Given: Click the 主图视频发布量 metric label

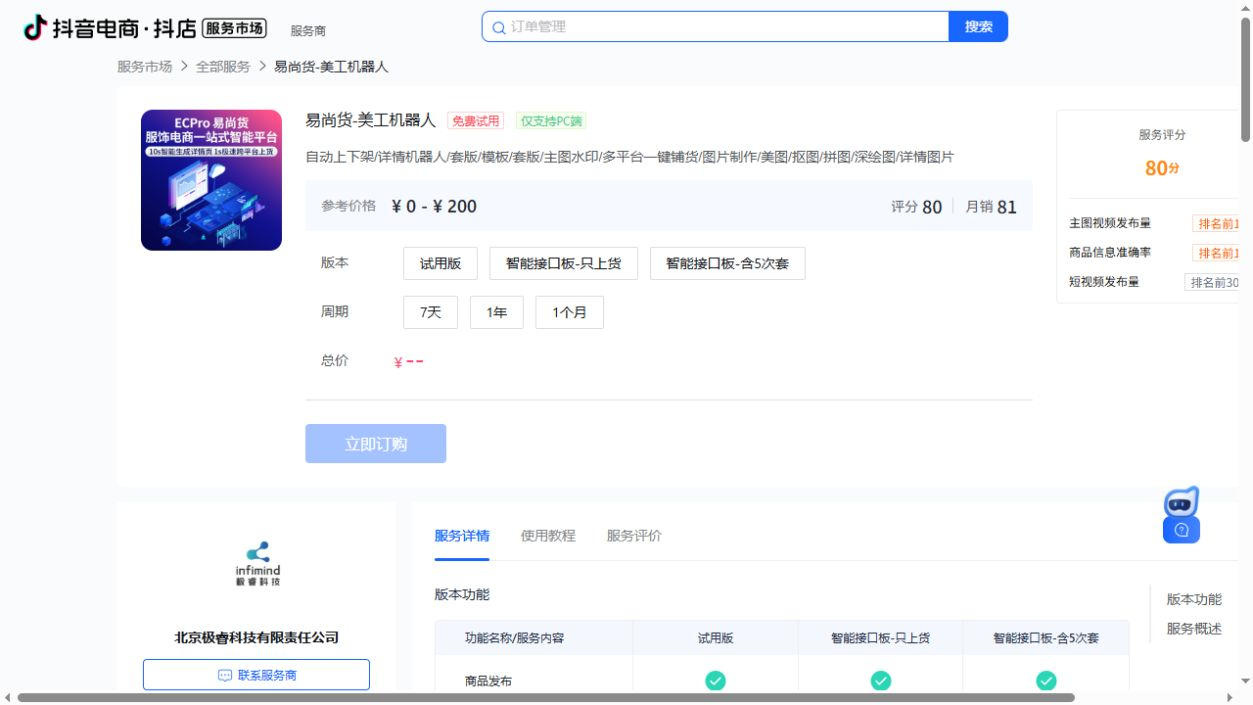Looking at the screenshot, I should (1110, 223).
